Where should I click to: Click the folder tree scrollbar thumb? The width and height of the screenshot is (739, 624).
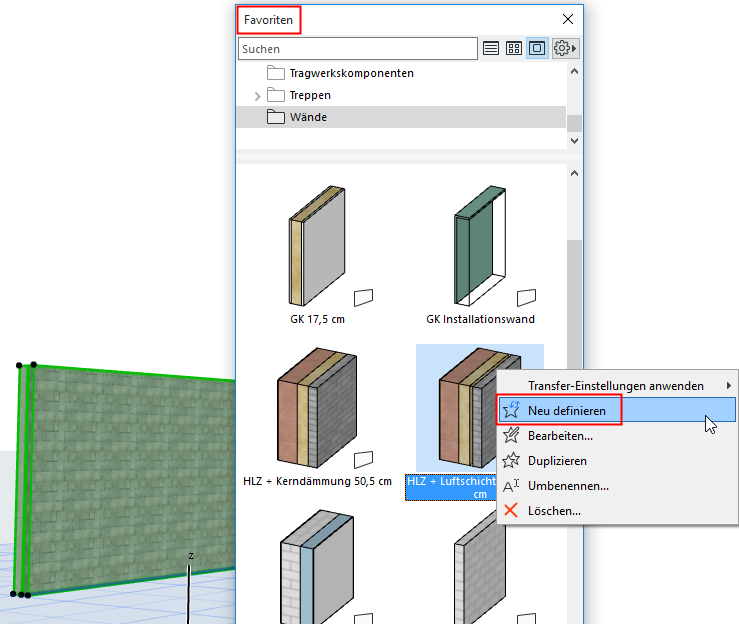click(574, 123)
